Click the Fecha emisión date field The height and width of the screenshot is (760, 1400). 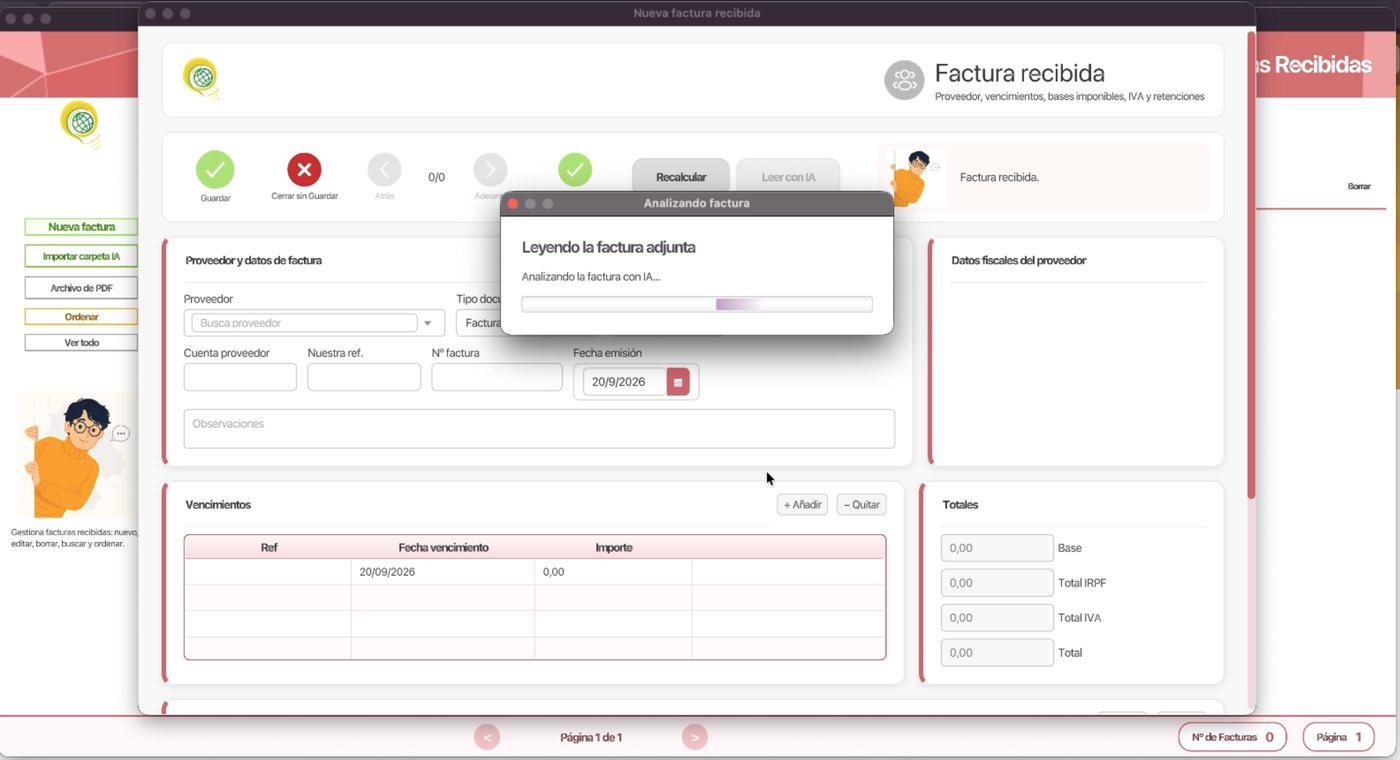(x=625, y=382)
